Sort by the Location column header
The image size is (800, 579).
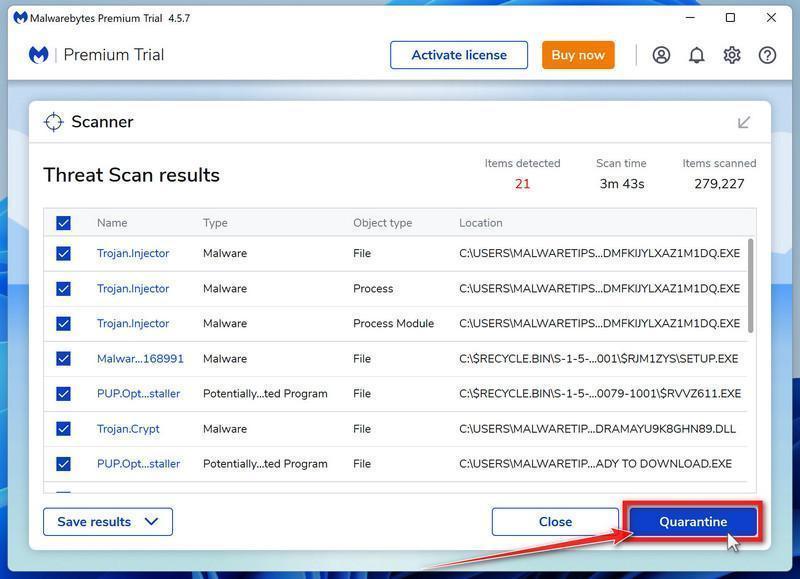(481, 223)
